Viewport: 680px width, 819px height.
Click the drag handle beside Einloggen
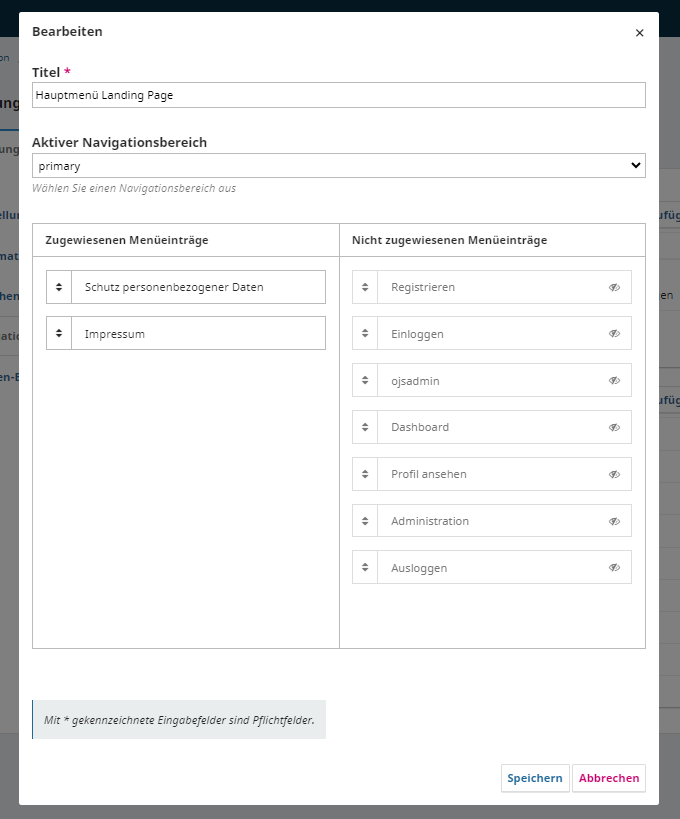click(x=365, y=334)
